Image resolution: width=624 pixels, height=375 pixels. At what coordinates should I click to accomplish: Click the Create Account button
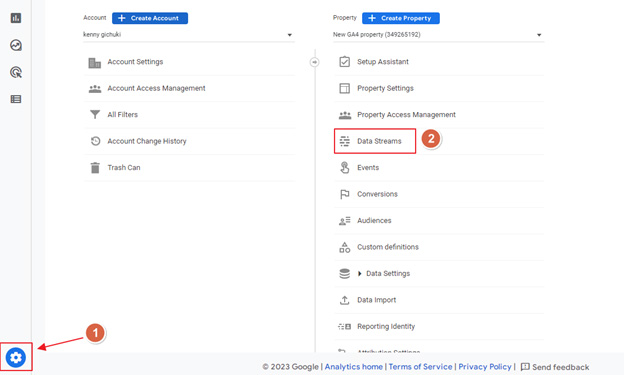click(x=150, y=18)
